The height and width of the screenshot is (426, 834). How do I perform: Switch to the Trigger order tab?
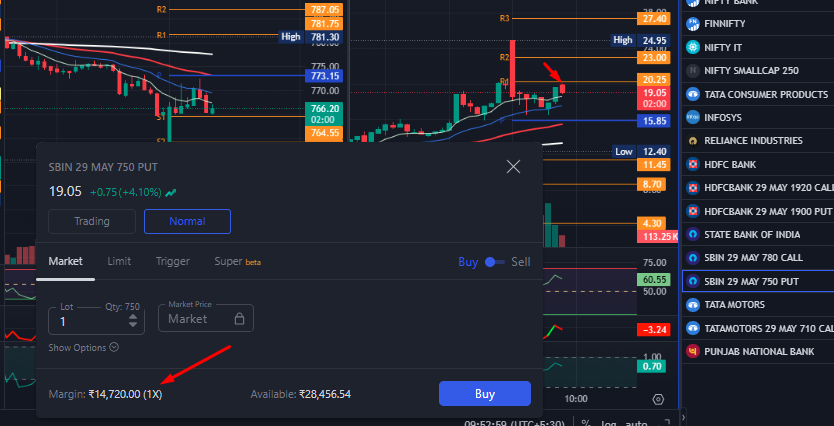pyautogui.click(x=173, y=262)
